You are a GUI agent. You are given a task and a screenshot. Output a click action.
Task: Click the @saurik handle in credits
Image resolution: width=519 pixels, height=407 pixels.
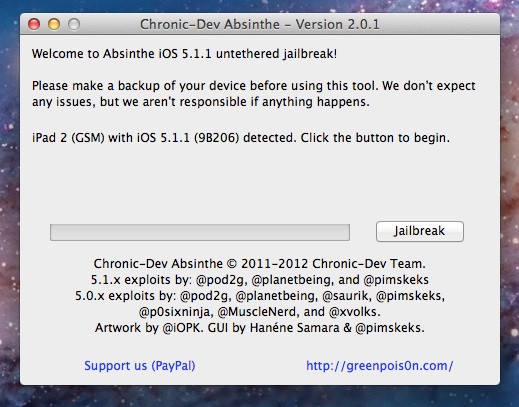click(347, 296)
